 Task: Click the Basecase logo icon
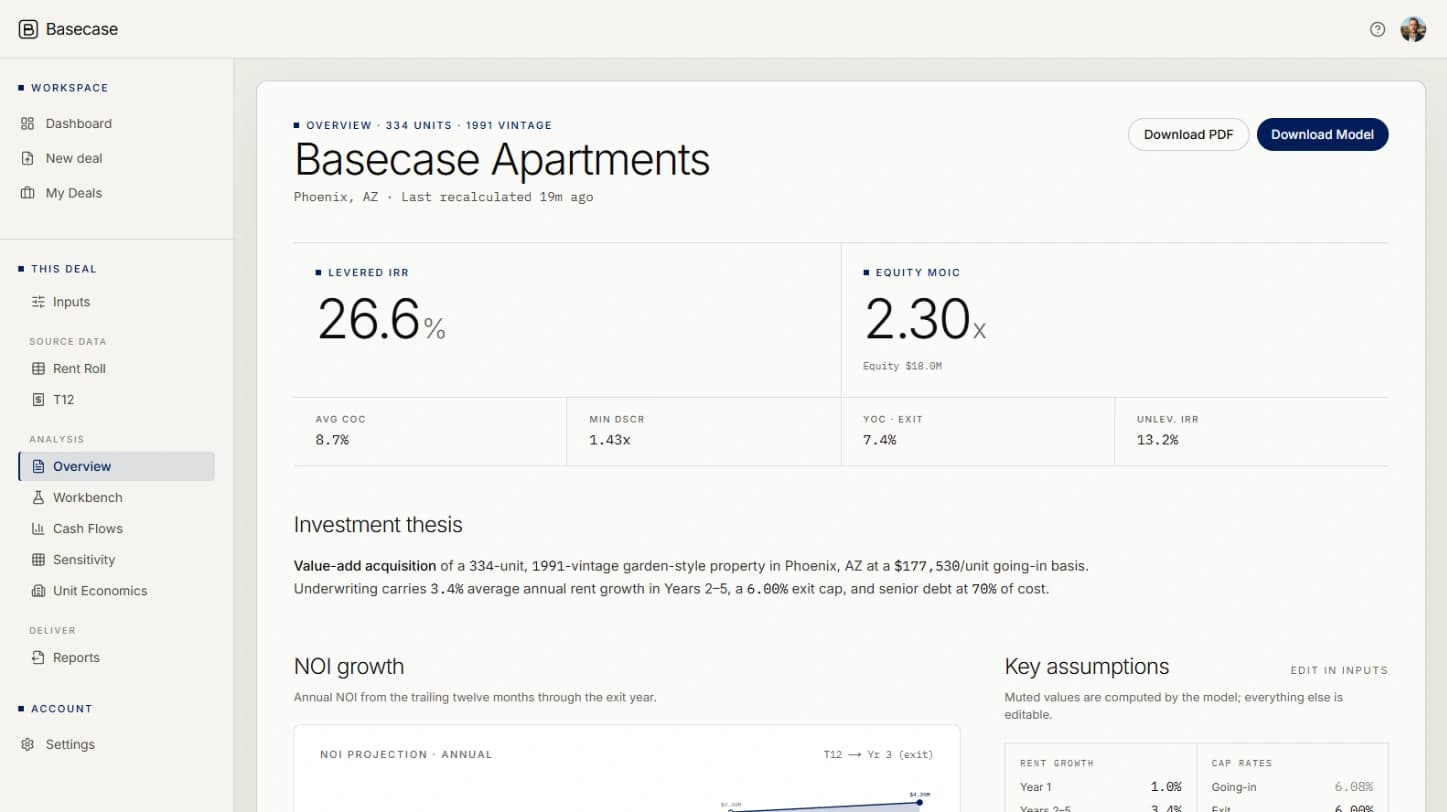[28, 29]
